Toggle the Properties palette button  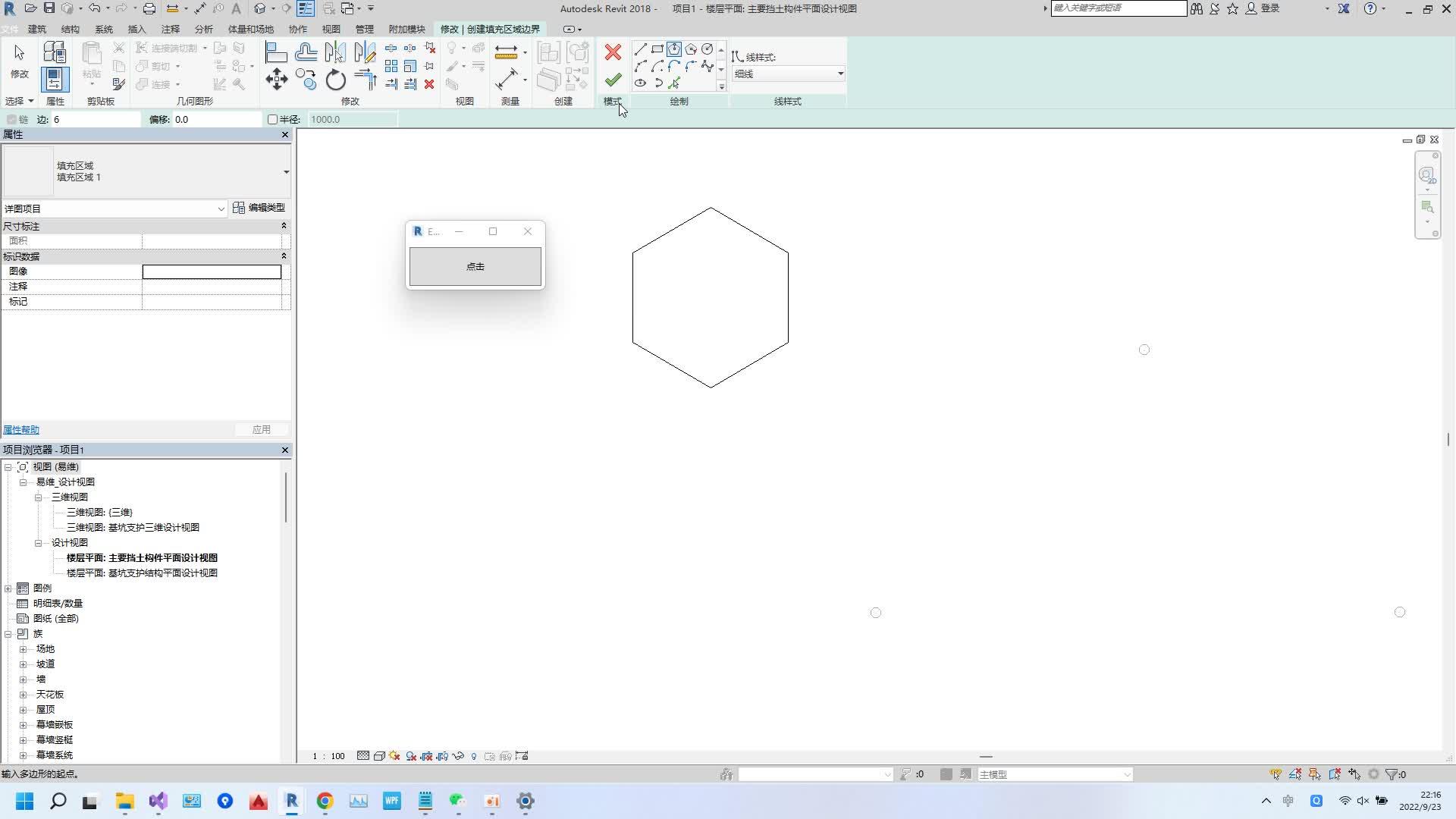click(x=55, y=79)
